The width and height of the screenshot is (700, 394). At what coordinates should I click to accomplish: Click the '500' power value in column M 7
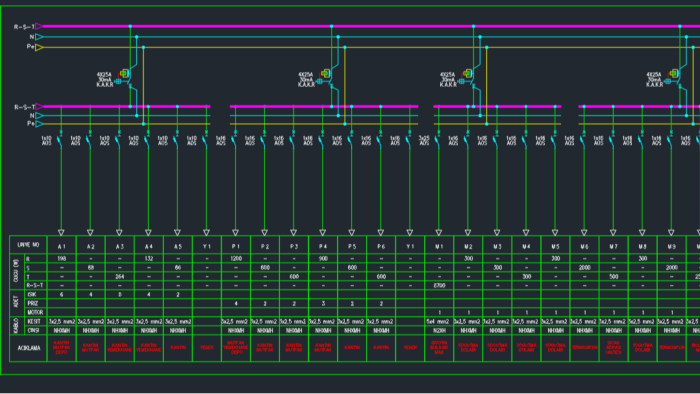tap(613, 277)
